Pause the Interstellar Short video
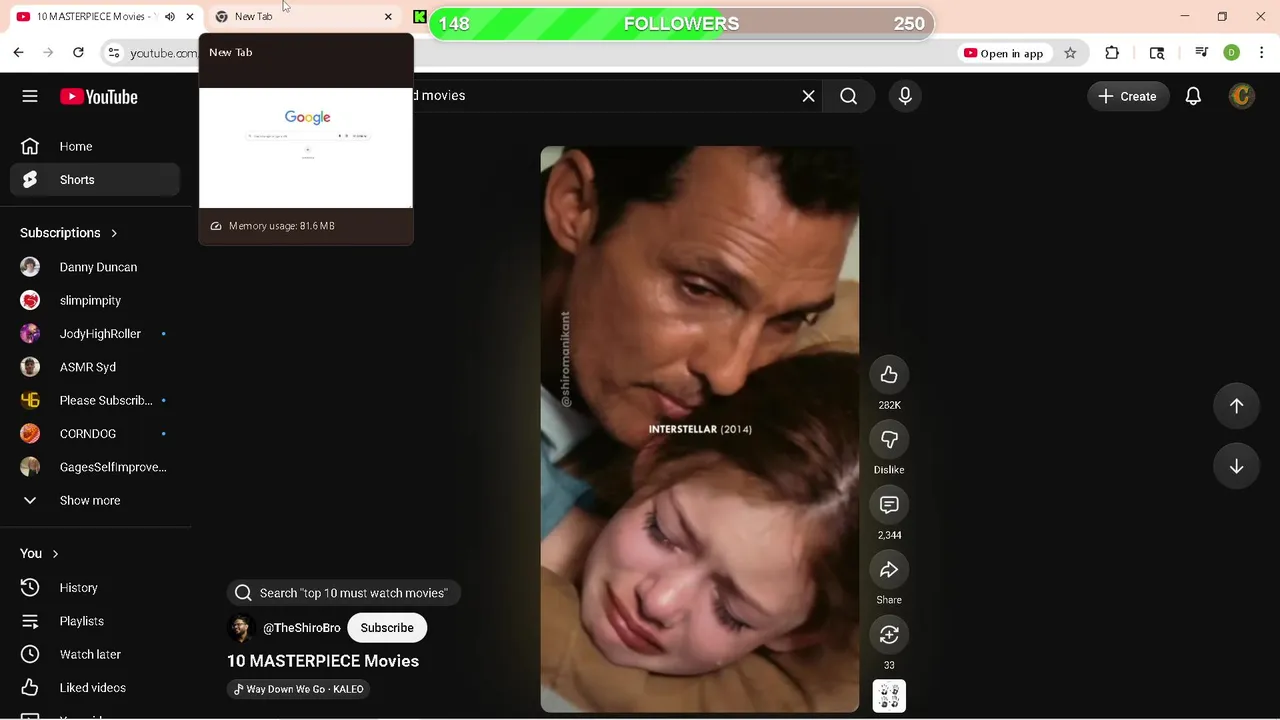 [700, 429]
